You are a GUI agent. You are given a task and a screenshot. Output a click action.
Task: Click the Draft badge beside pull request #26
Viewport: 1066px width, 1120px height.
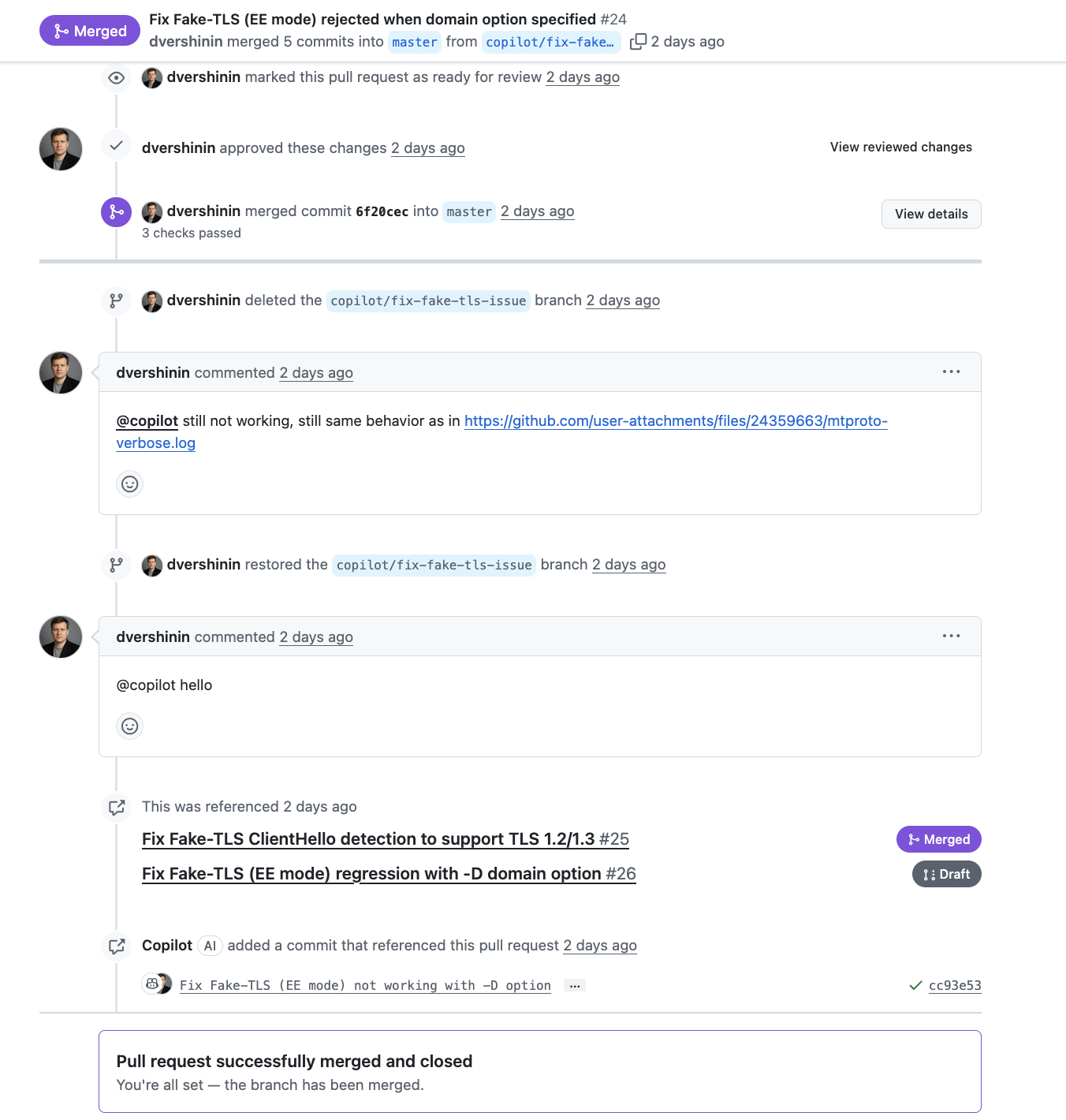[x=946, y=874]
